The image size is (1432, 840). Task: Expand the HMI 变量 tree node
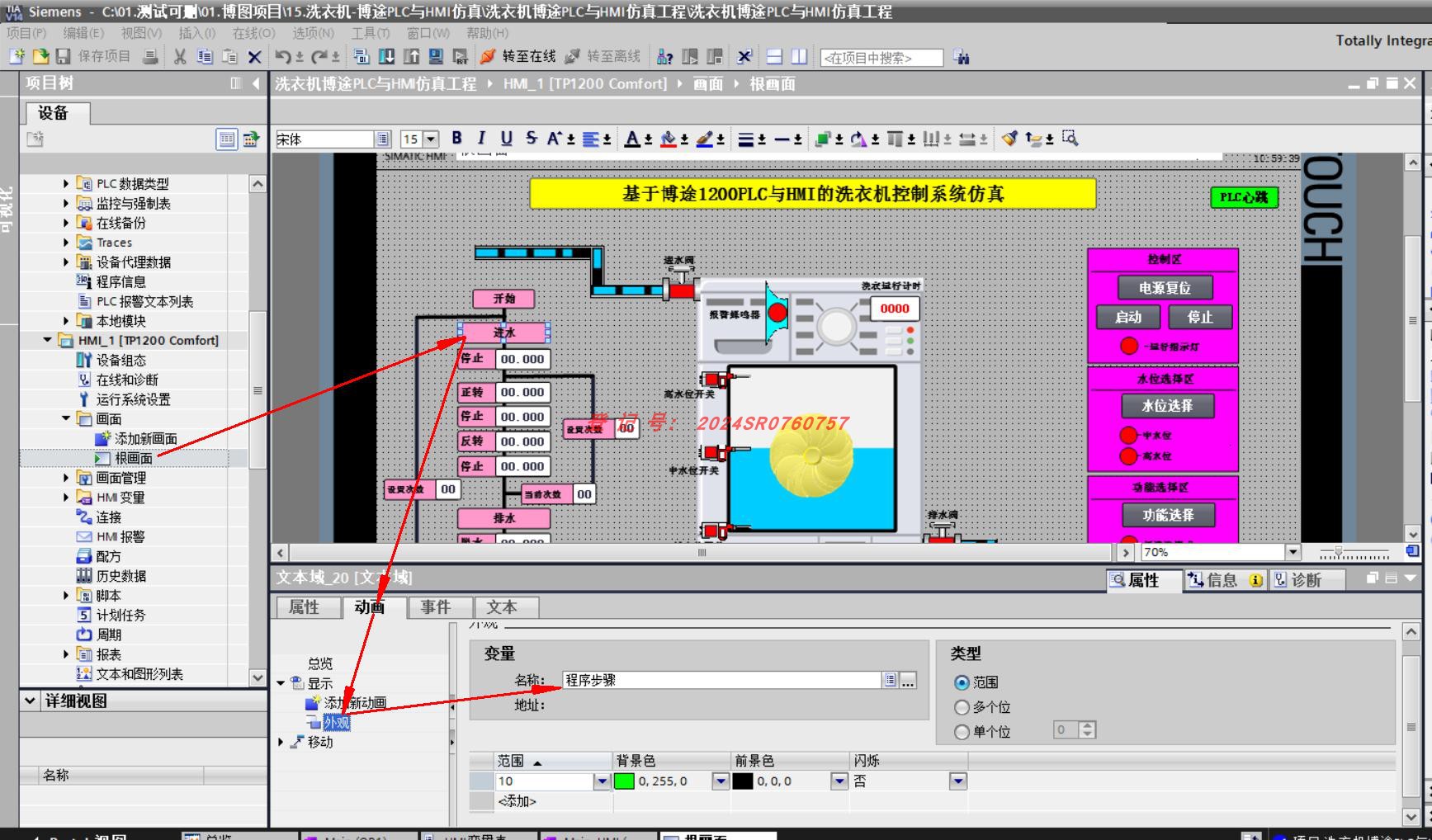pyautogui.click(x=66, y=498)
